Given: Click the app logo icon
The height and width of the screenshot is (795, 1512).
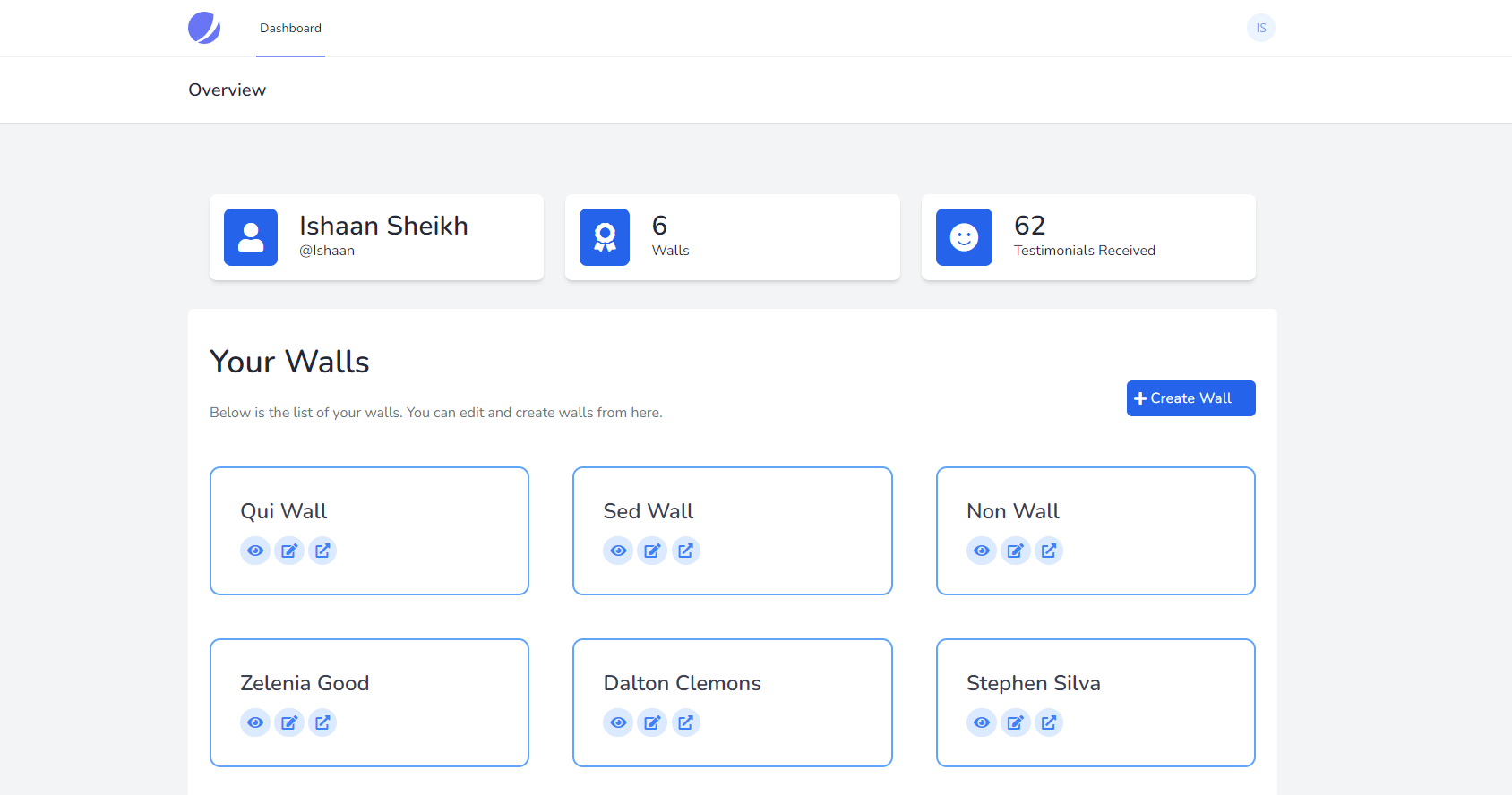Looking at the screenshot, I should point(204,28).
